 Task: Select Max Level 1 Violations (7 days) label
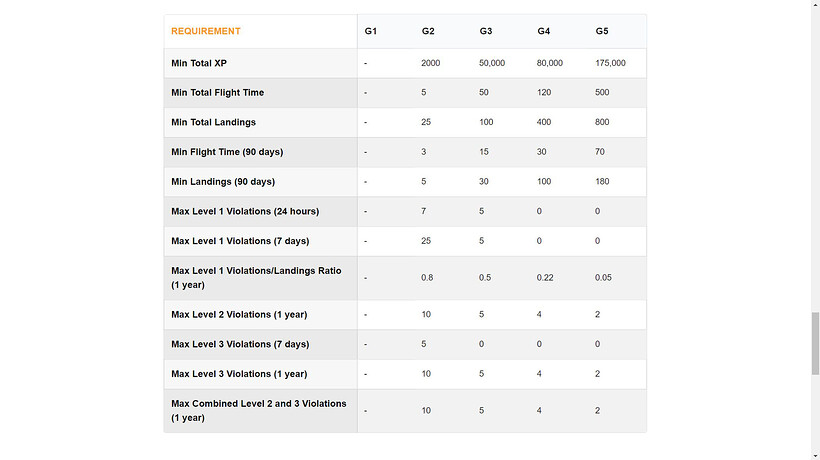click(x=240, y=241)
